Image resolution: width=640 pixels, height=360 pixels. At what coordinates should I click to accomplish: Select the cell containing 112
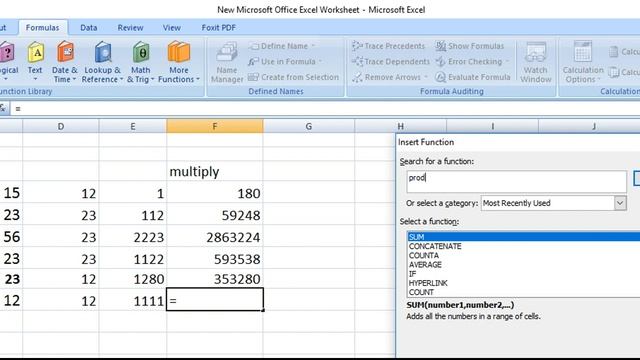133,214
